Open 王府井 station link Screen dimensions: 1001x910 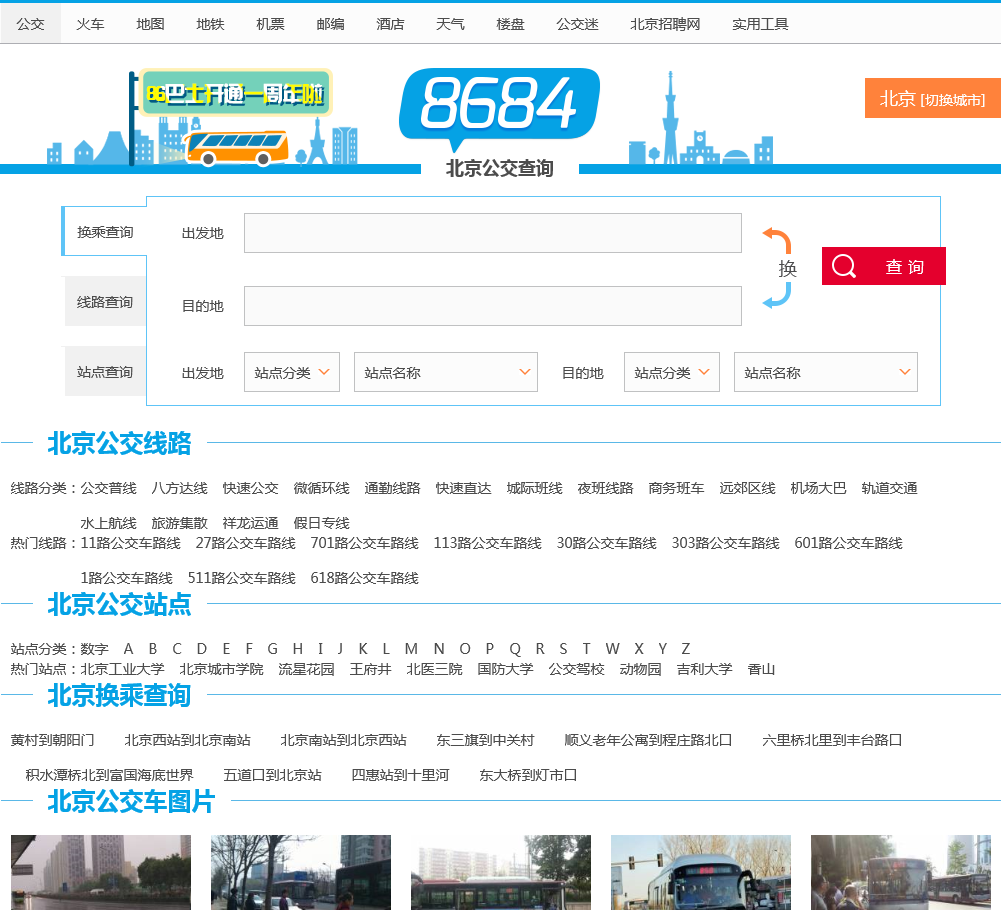point(370,669)
